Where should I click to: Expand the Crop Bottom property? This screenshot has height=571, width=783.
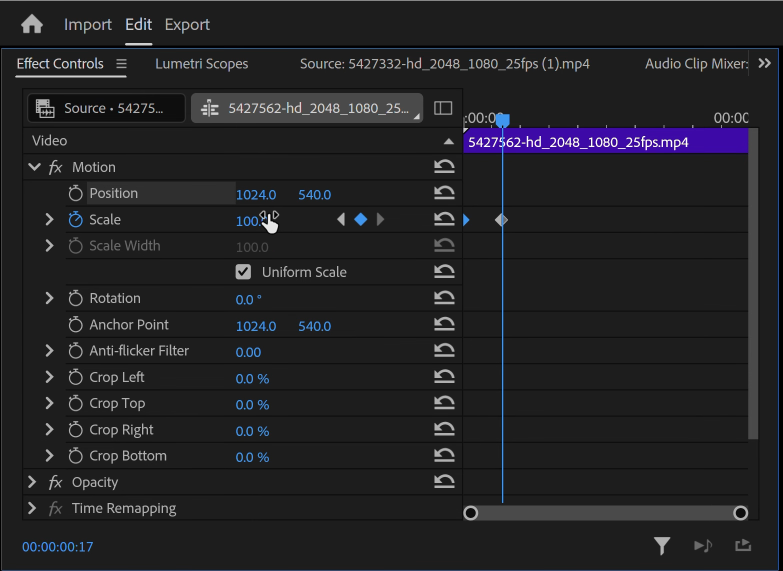tap(49, 456)
